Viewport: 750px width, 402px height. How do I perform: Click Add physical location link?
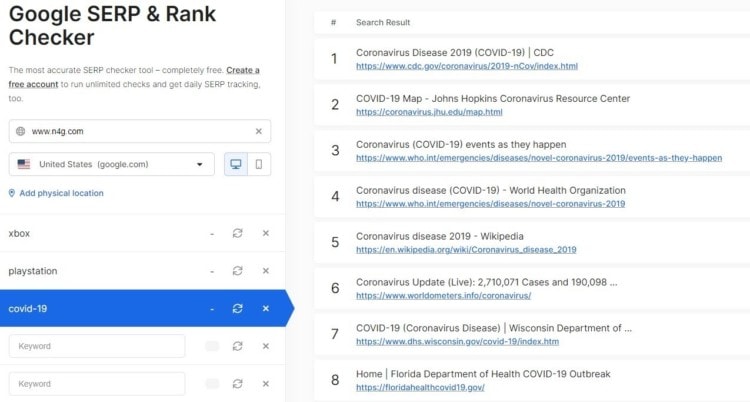click(61, 193)
